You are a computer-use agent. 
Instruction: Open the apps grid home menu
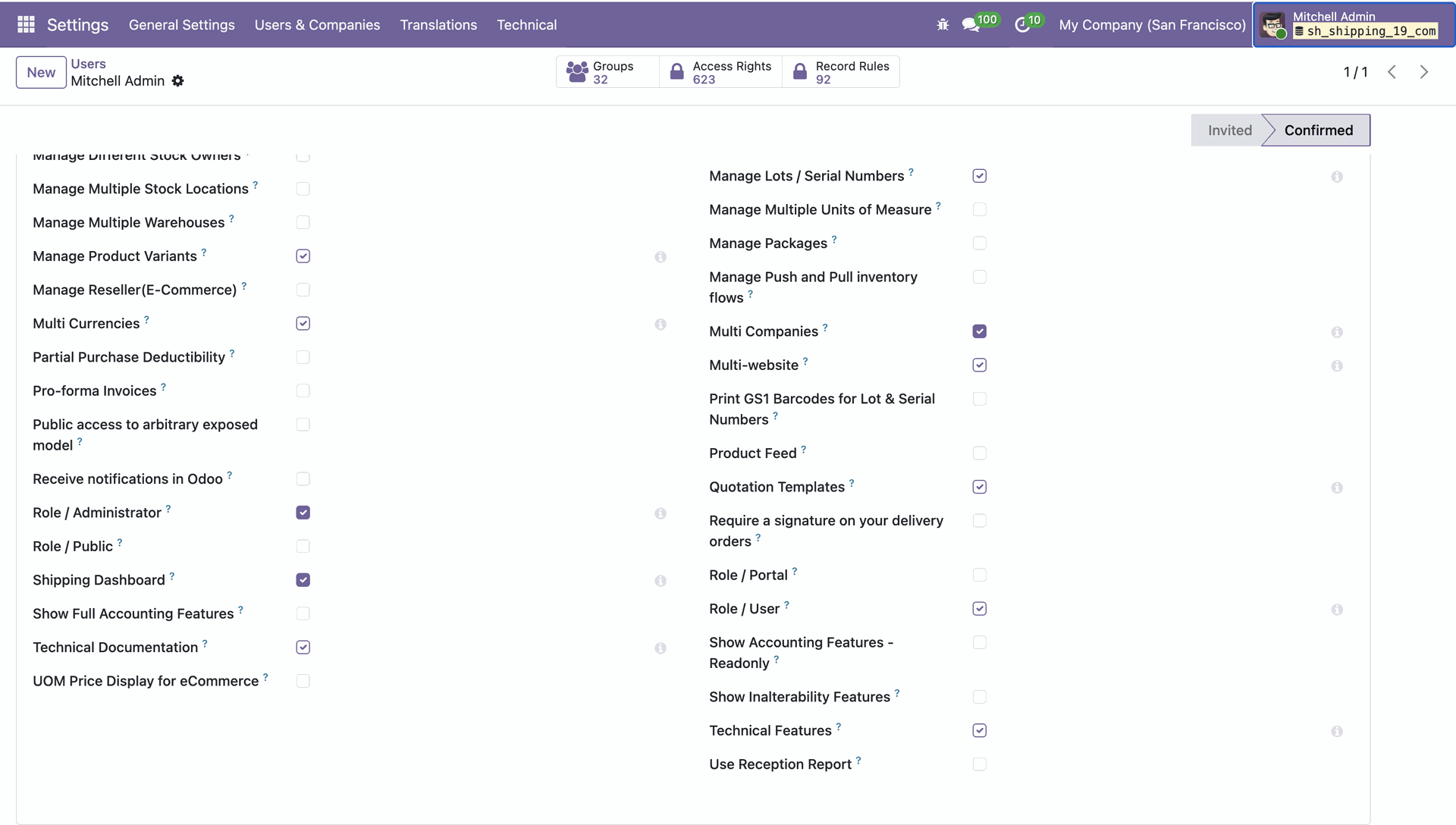coord(26,25)
